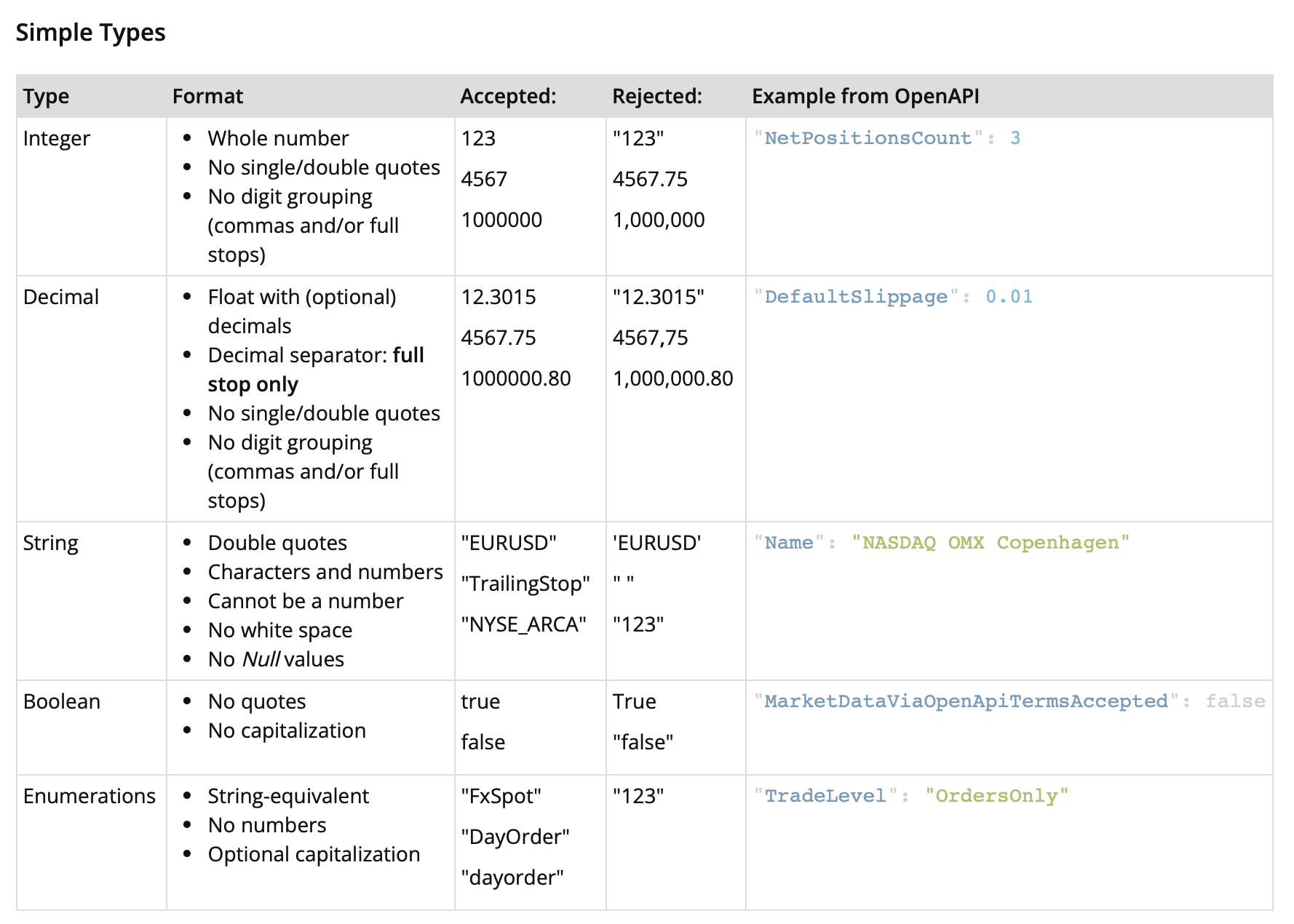Click the DefaultSlippage code example

(892, 297)
